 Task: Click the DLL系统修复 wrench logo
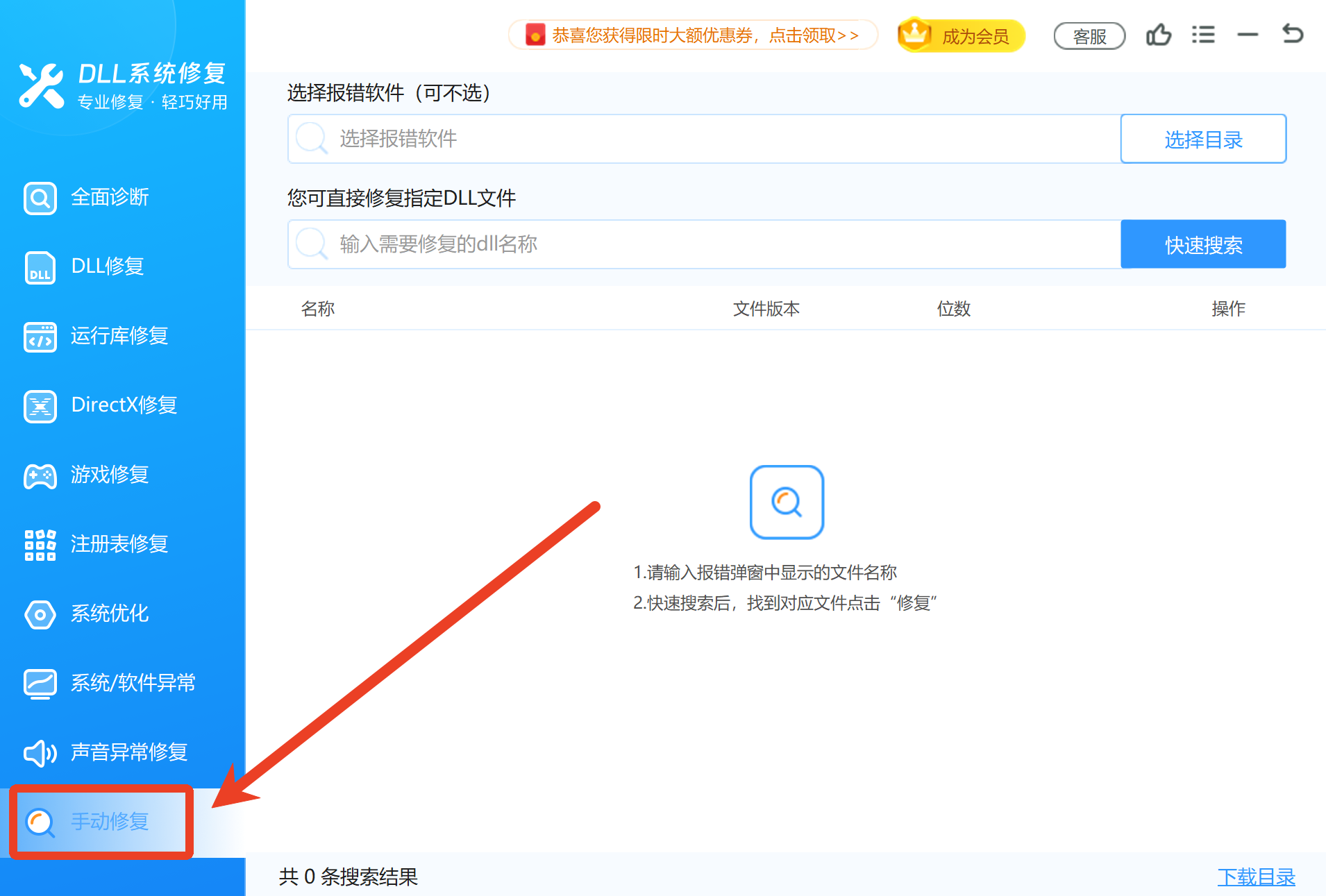pos(41,86)
